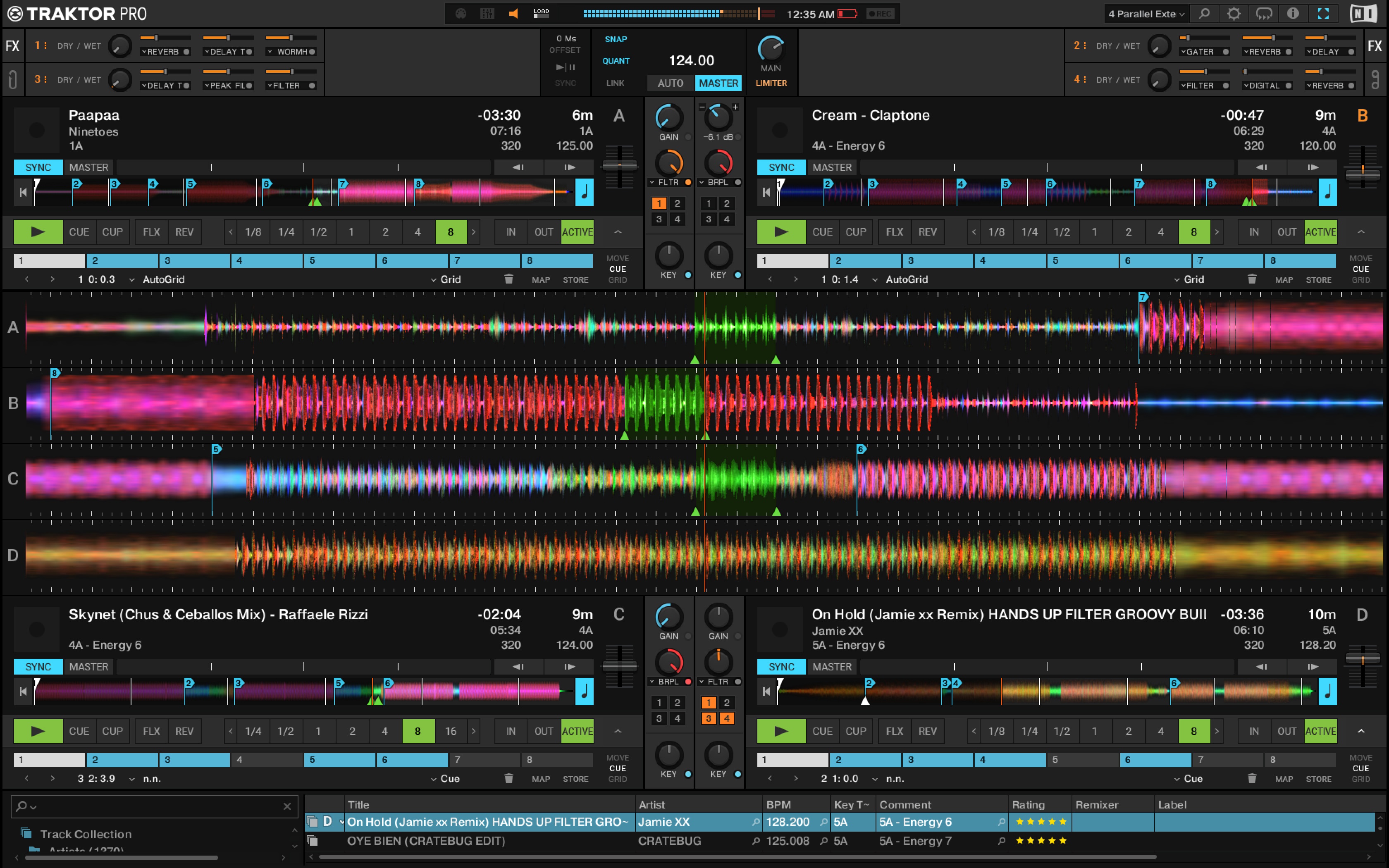Click the audio speaker indicator icon in header
The height and width of the screenshot is (868, 1389).
tap(514, 14)
